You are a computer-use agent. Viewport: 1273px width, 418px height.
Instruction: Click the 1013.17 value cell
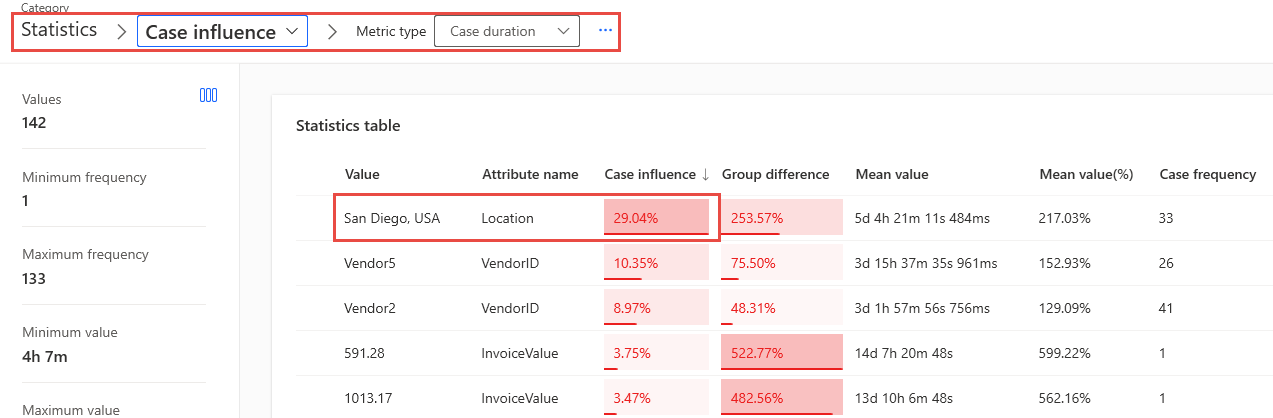point(367,399)
